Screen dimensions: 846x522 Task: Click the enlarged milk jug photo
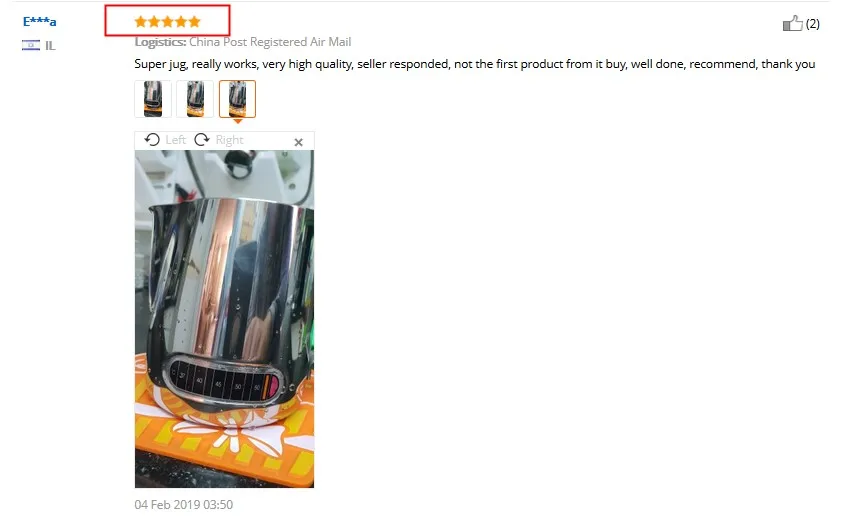click(224, 319)
